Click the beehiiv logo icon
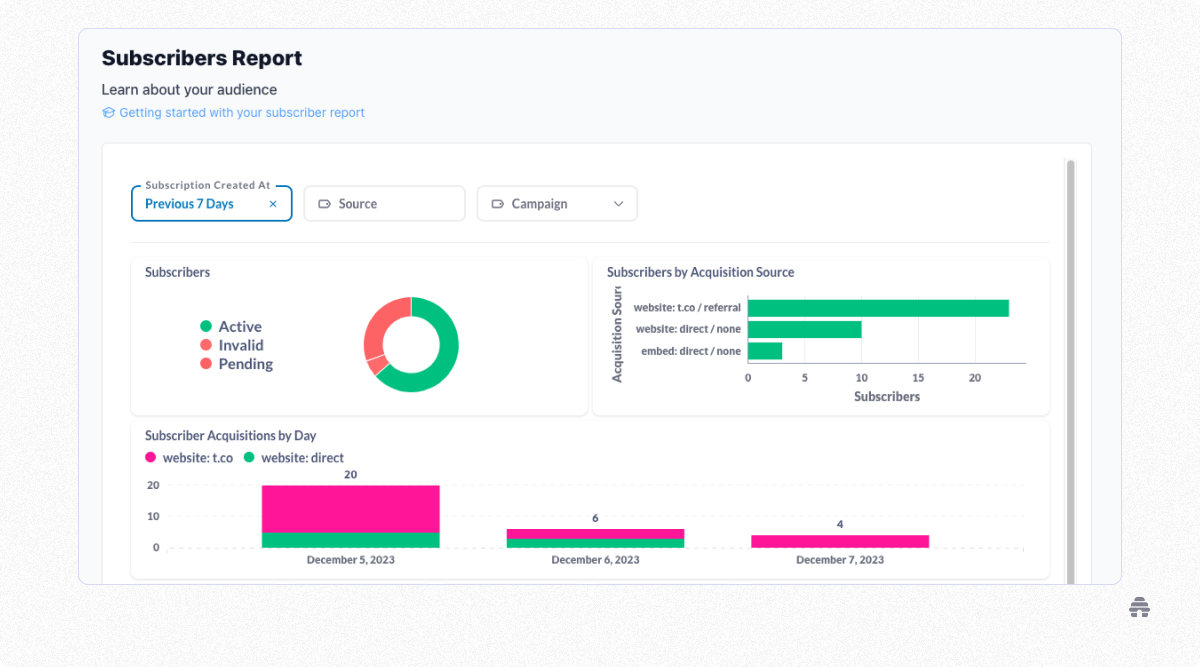This screenshot has height=667, width=1200. click(1138, 607)
